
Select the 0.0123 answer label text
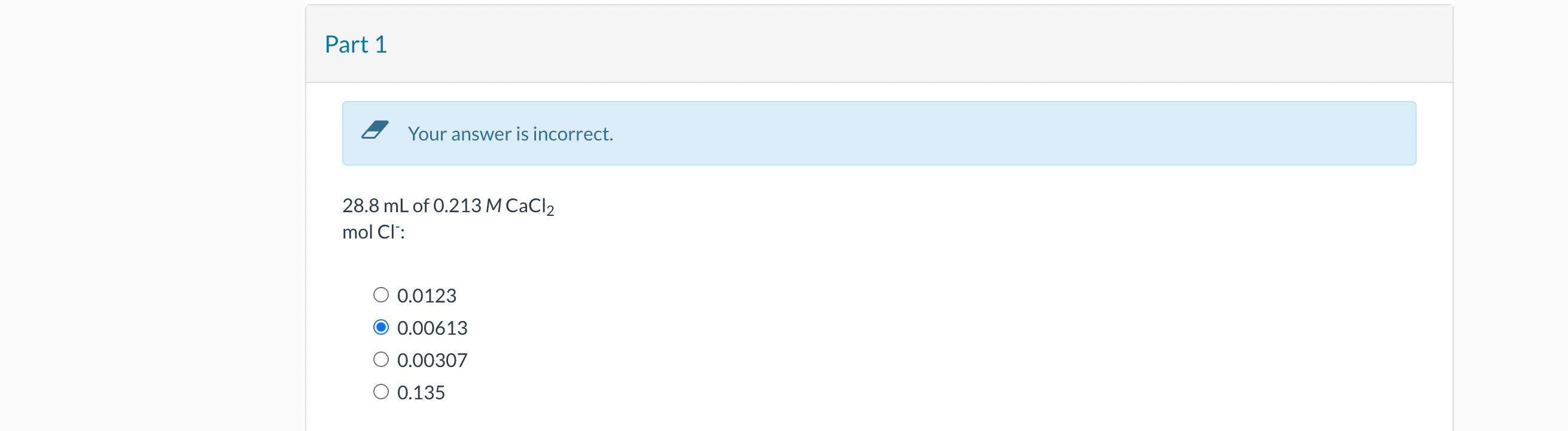pyautogui.click(x=427, y=295)
